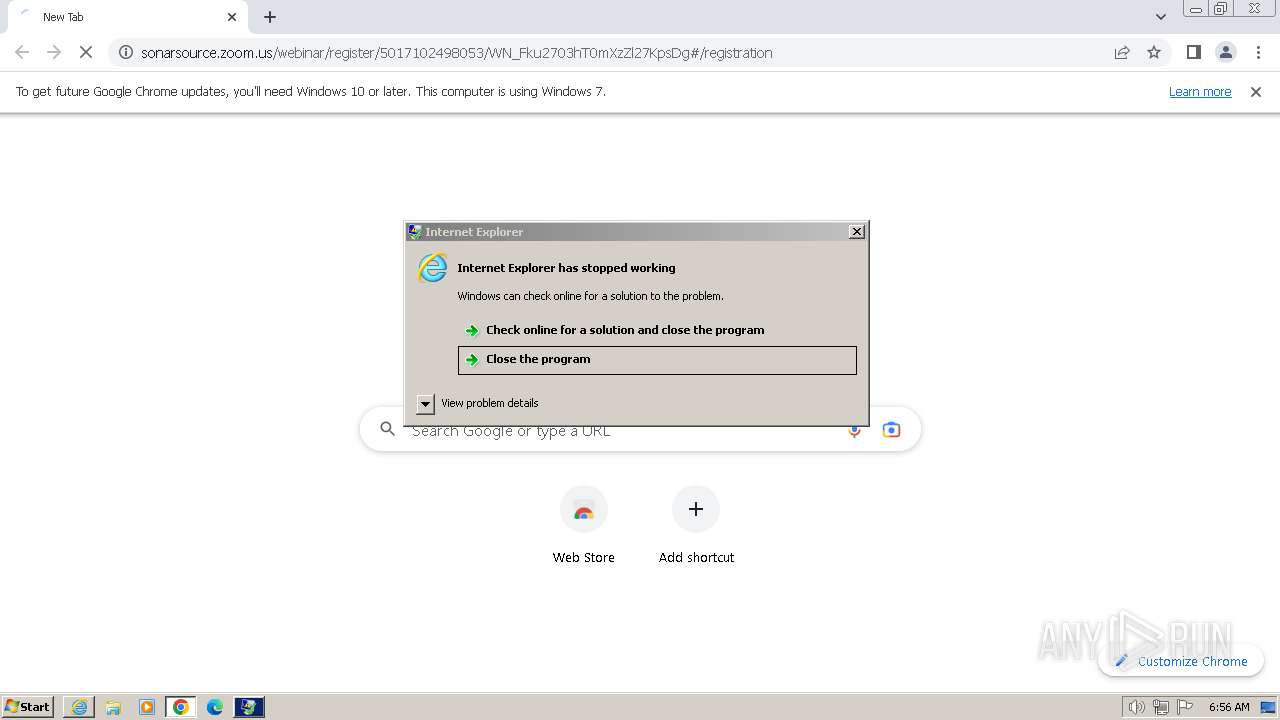Open the Windows Start menu
The width and height of the screenshot is (1280, 720).
pyautogui.click(x=28, y=706)
